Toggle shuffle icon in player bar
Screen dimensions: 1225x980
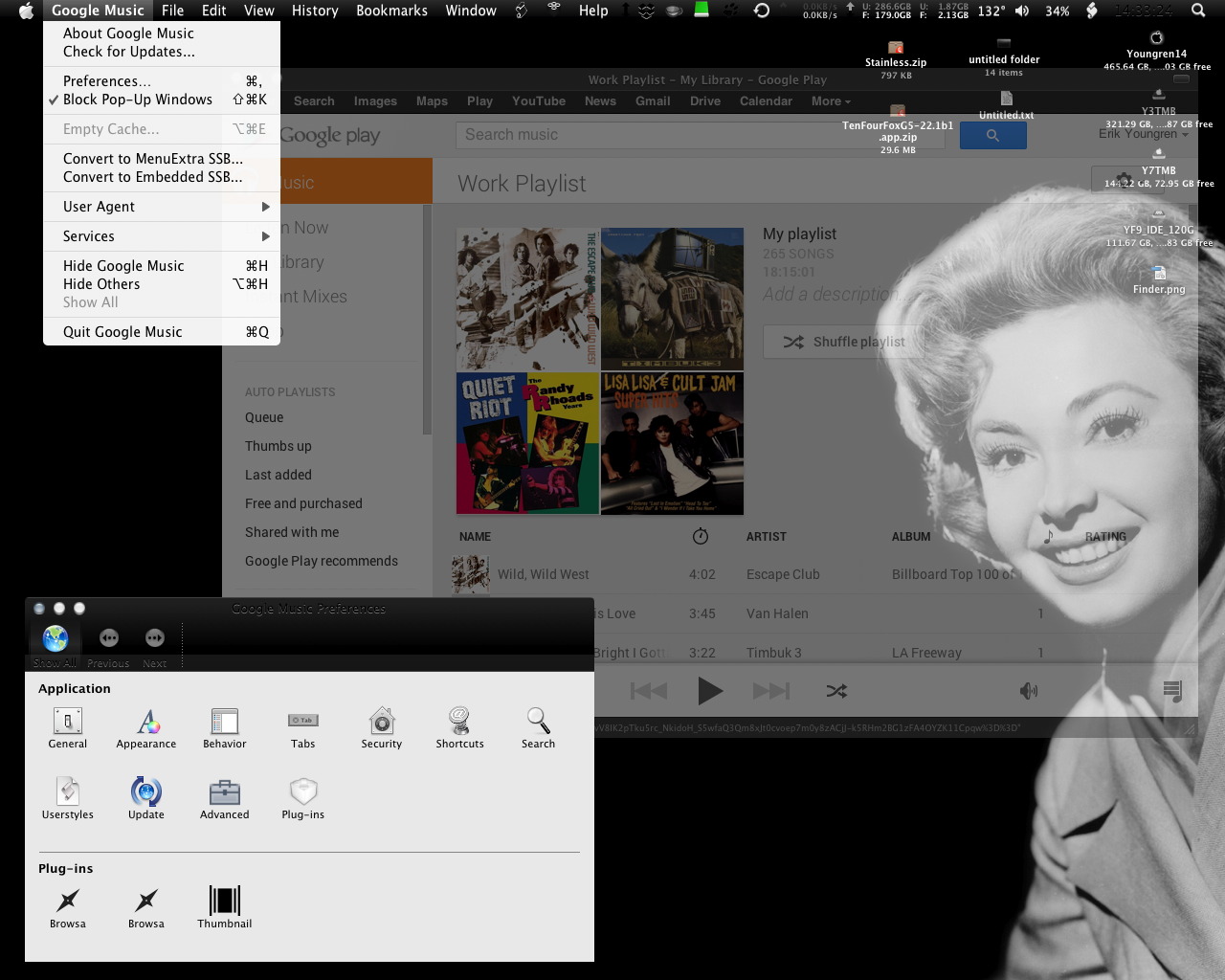[836, 690]
